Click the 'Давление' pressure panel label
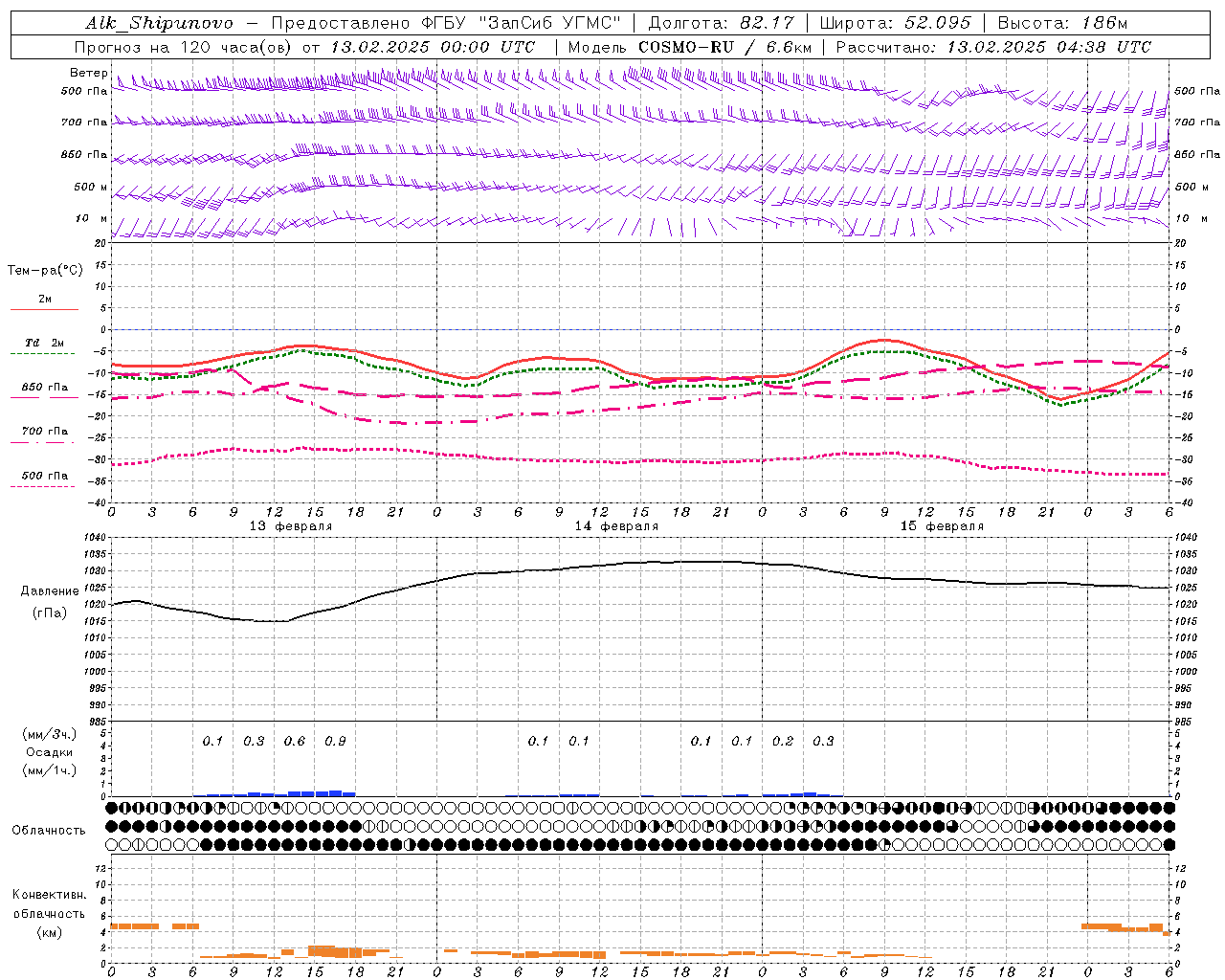This screenshot has width=1225, height=980. 50,591
